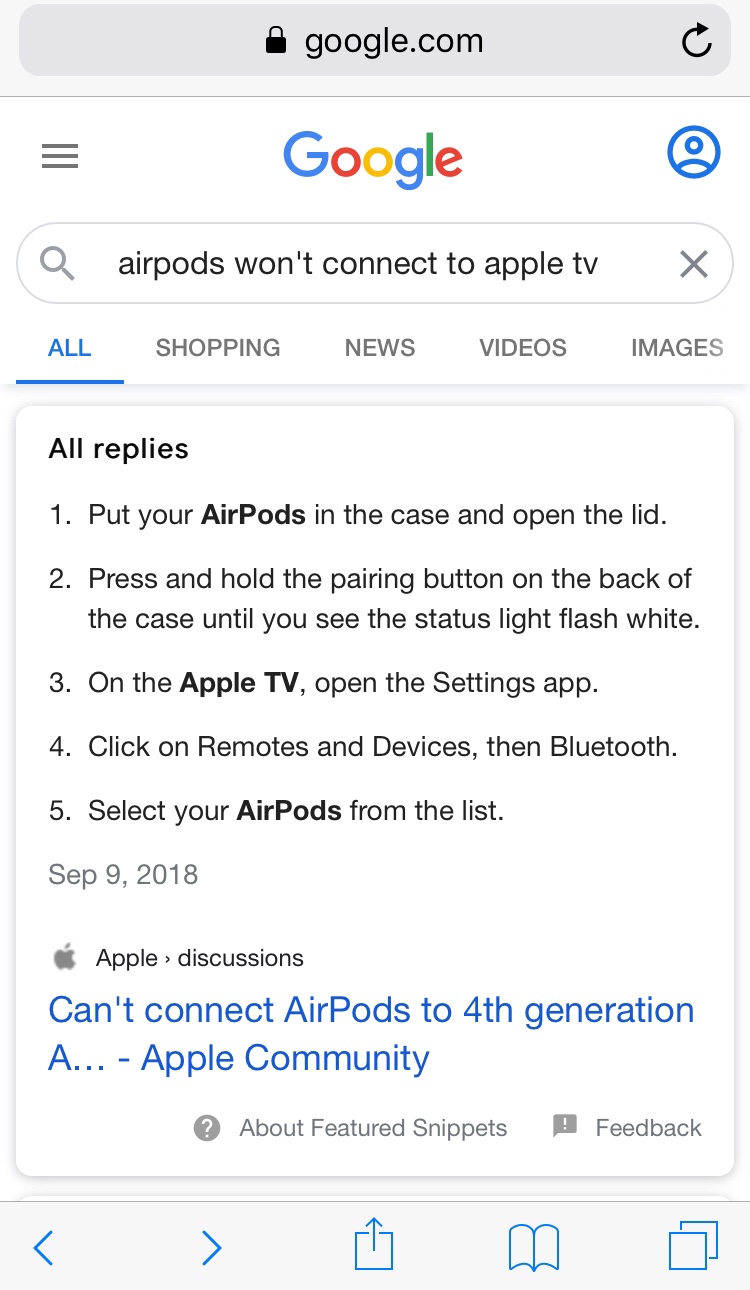Viewport: 750px width, 1290px height.
Task: Switch to the News tab
Action: 380,348
